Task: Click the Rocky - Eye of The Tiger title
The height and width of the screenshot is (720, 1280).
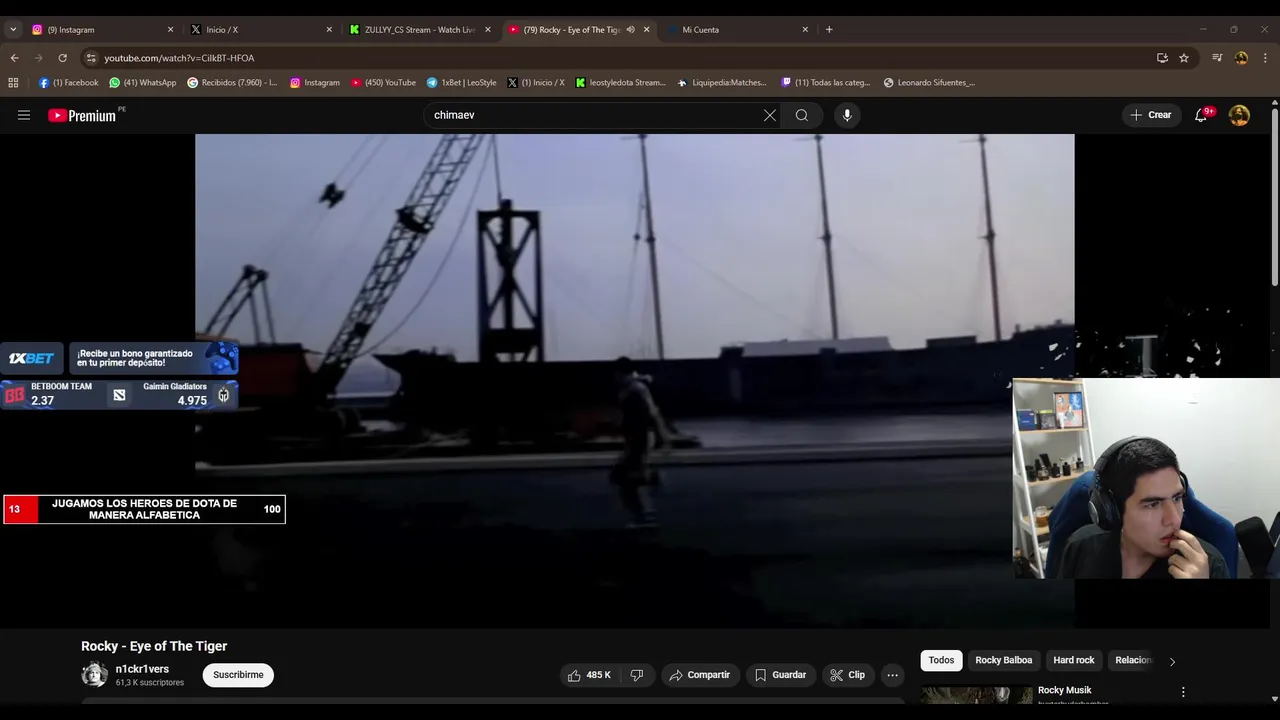Action: click(154, 646)
